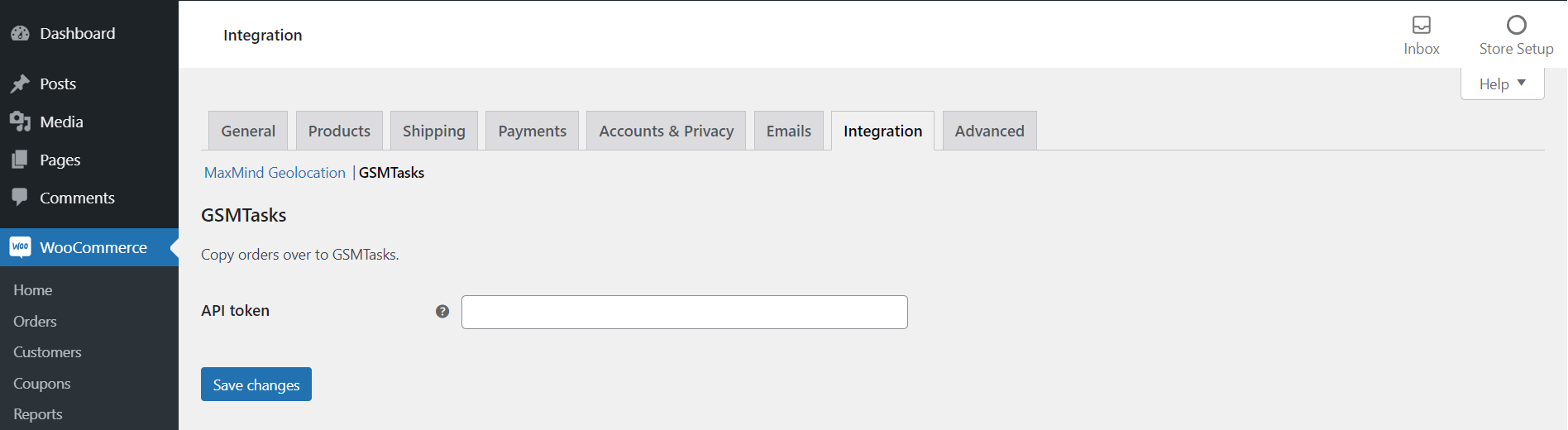
Task: Click the Comments speech bubble icon
Action: click(20, 198)
